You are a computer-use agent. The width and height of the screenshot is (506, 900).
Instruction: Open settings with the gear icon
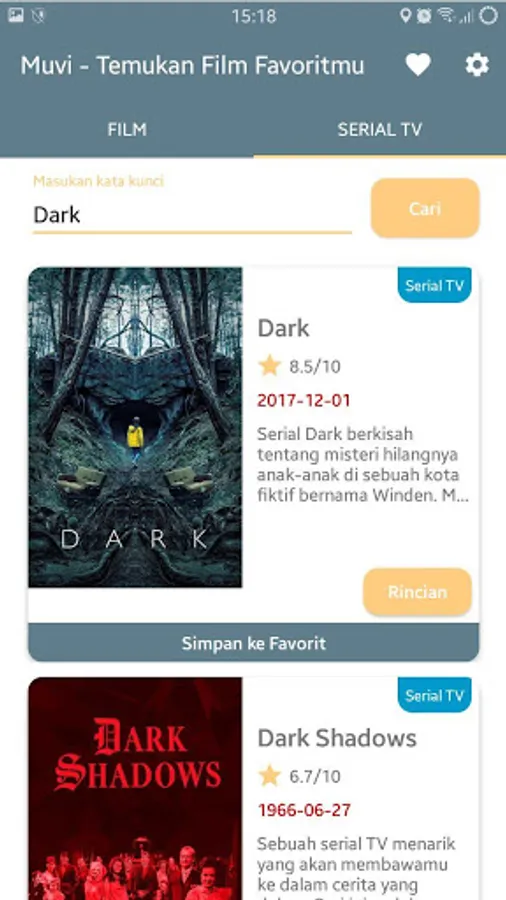click(x=477, y=65)
